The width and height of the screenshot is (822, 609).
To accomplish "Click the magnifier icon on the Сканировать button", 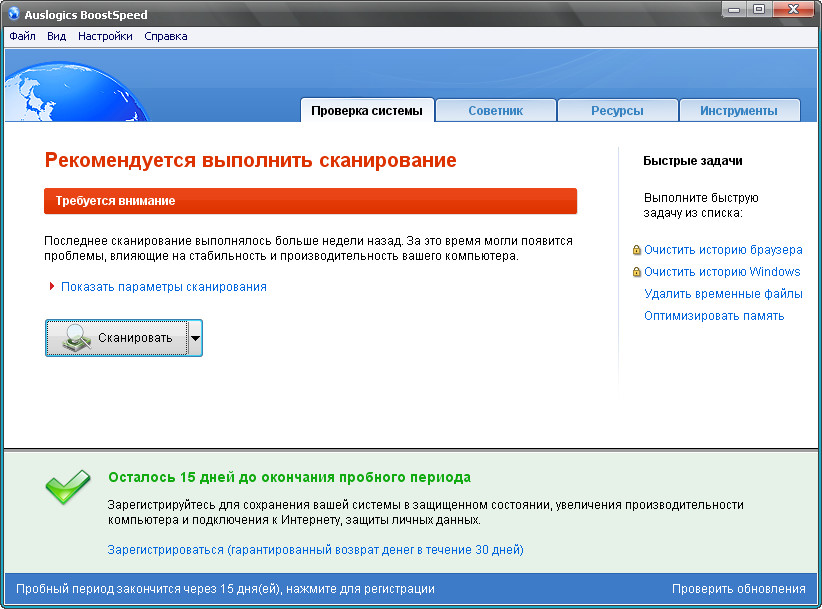I will [x=77, y=338].
